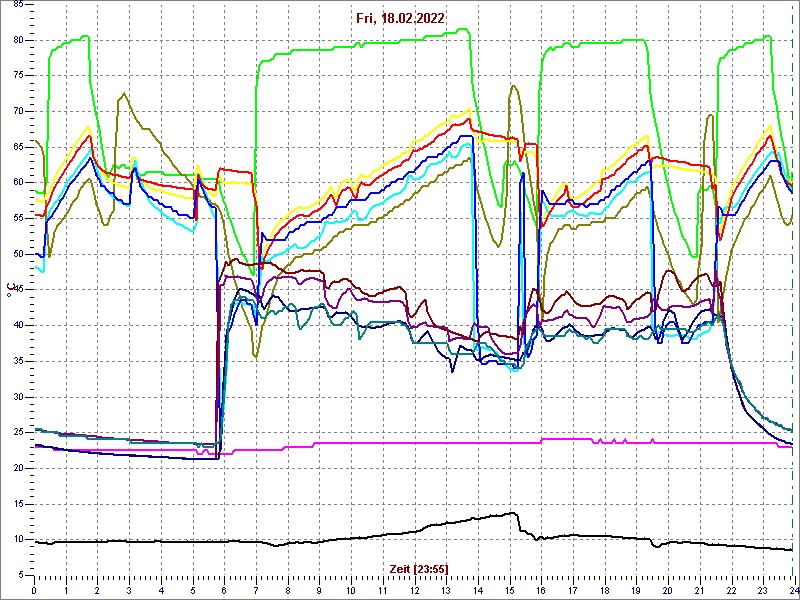
Task: Click hour 12 on the time axis
Action: [x=415, y=590]
